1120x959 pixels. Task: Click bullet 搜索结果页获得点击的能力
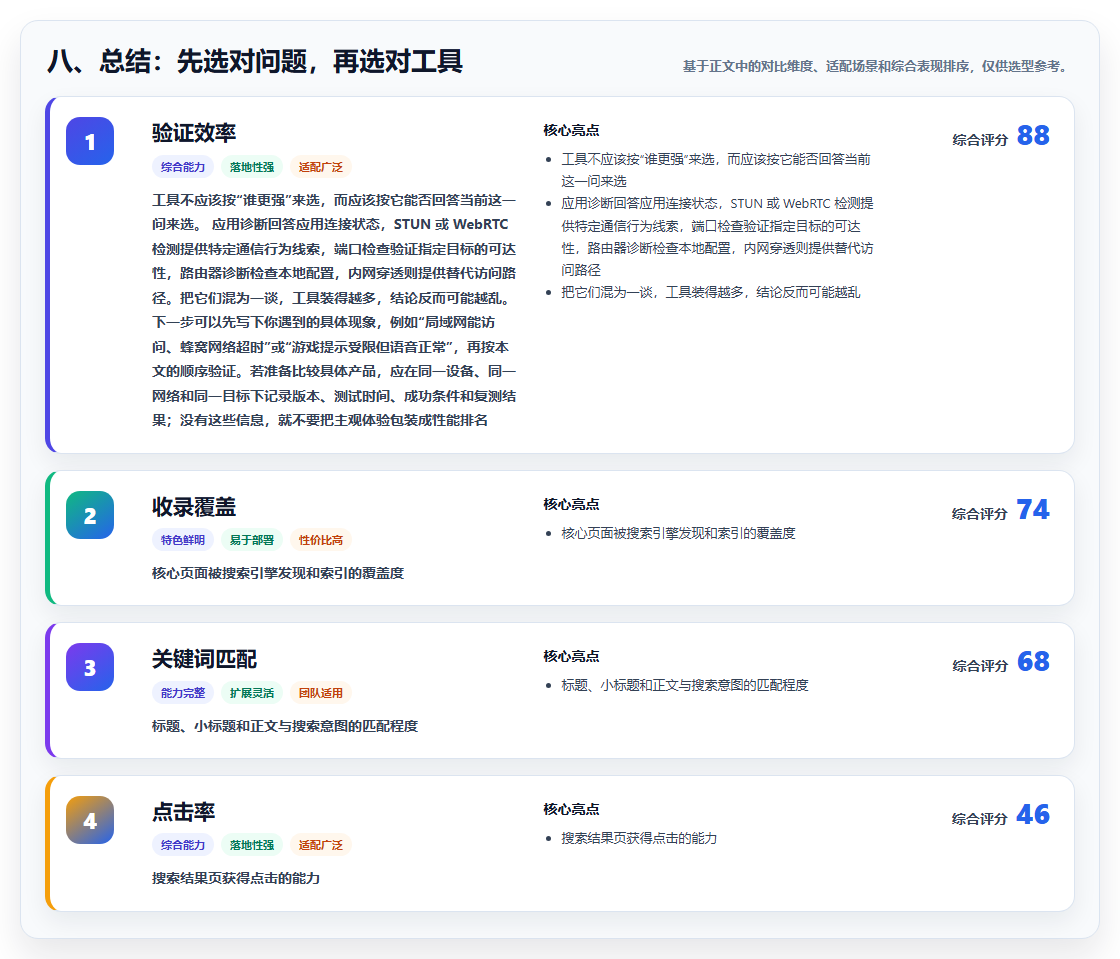[639, 838]
